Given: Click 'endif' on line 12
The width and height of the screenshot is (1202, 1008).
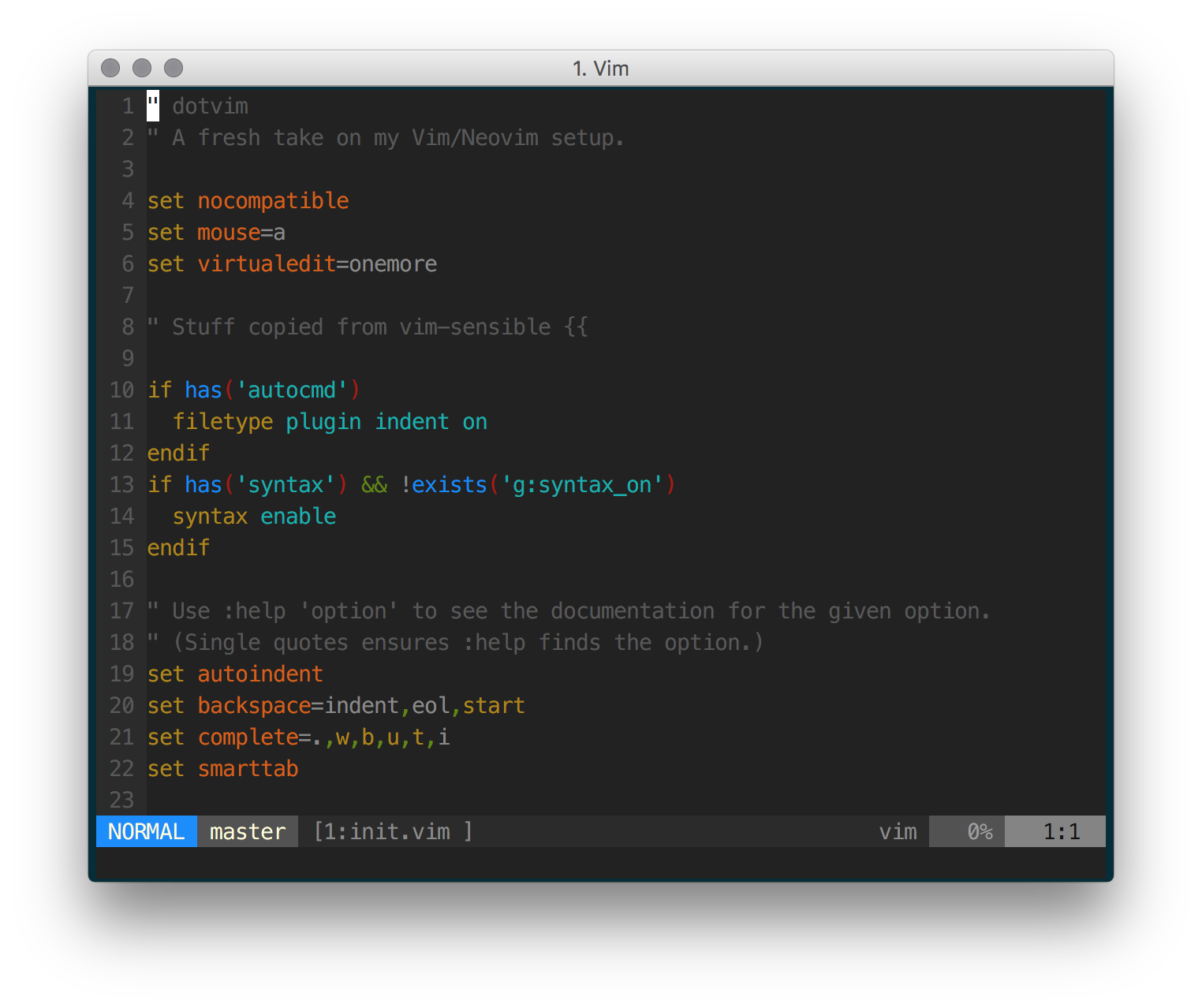Looking at the screenshot, I should point(178,453).
